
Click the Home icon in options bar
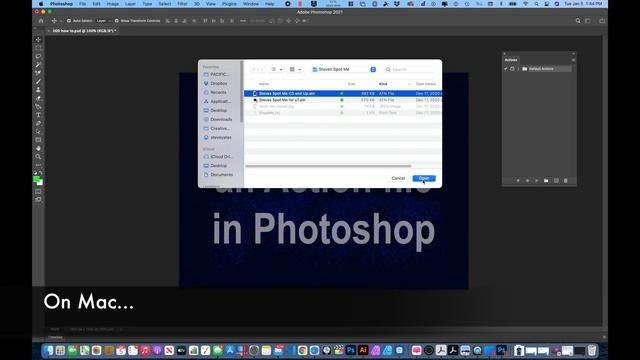(41, 20)
